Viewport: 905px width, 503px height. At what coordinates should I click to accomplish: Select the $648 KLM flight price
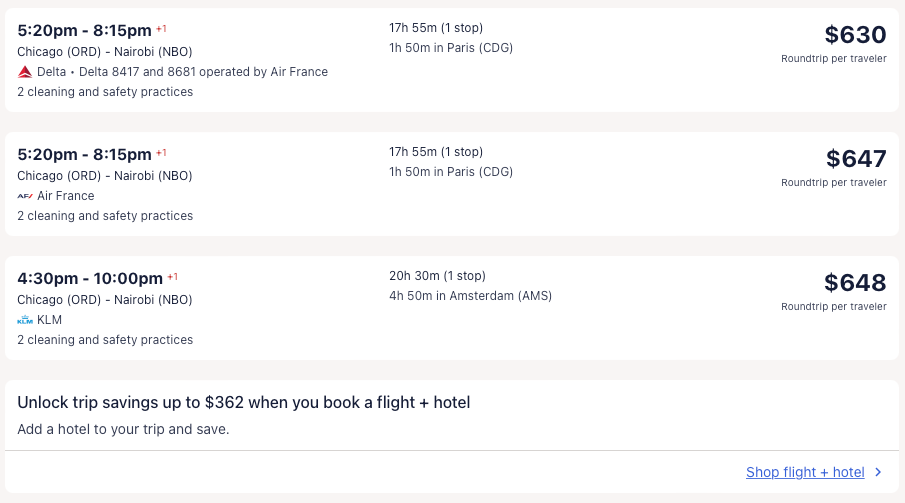pyautogui.click(x=855, y=283)
